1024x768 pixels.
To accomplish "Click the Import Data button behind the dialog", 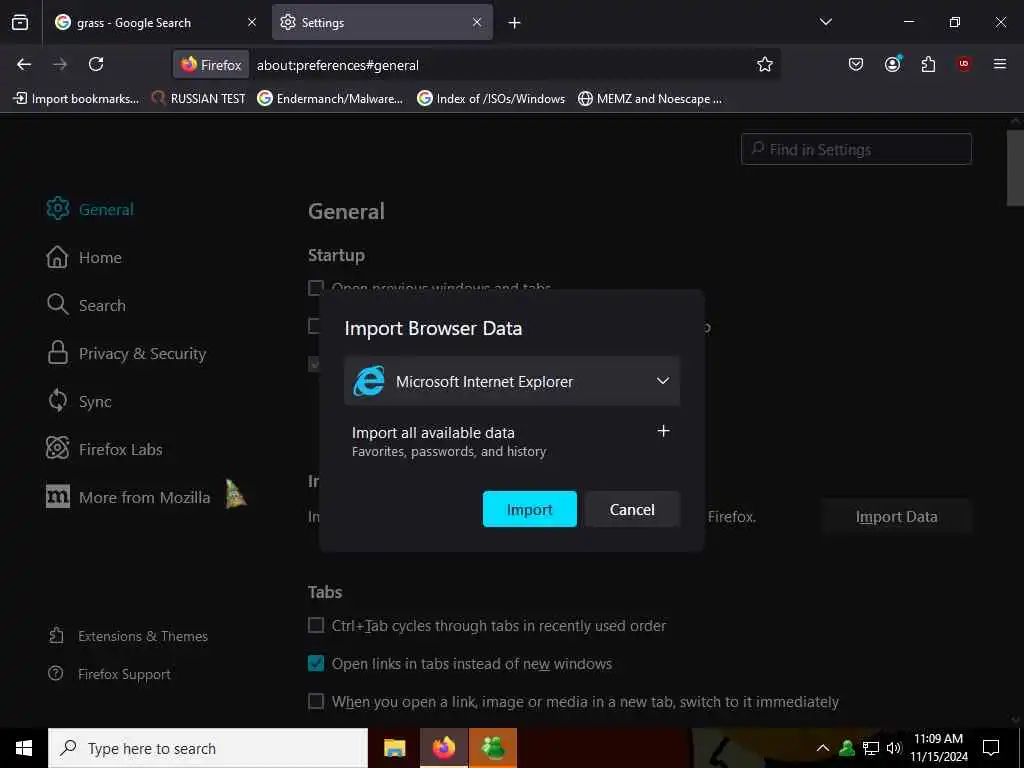I will (897, 517).
